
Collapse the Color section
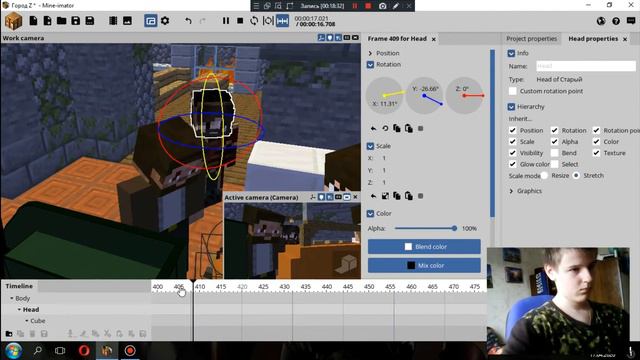coord(370,213)
